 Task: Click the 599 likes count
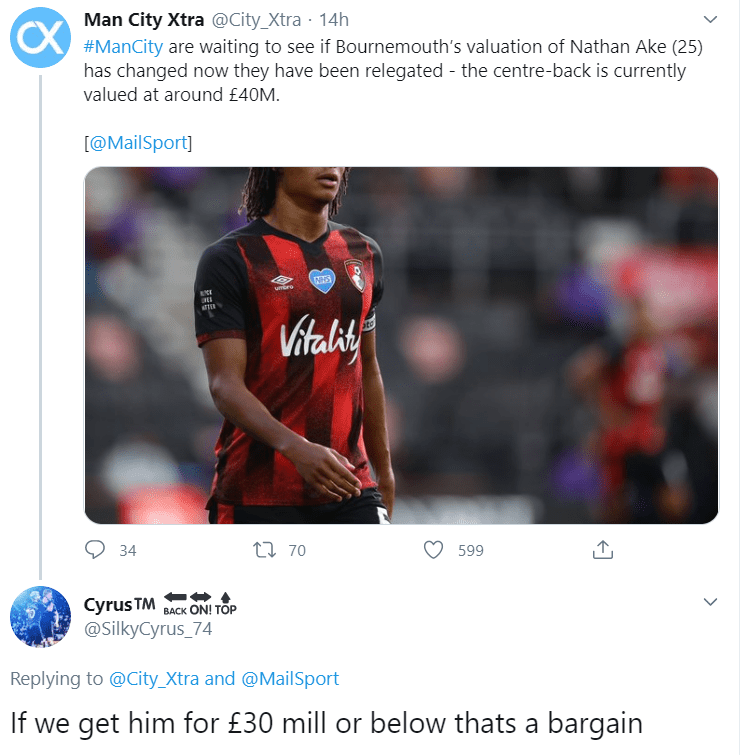coord(471,550)
